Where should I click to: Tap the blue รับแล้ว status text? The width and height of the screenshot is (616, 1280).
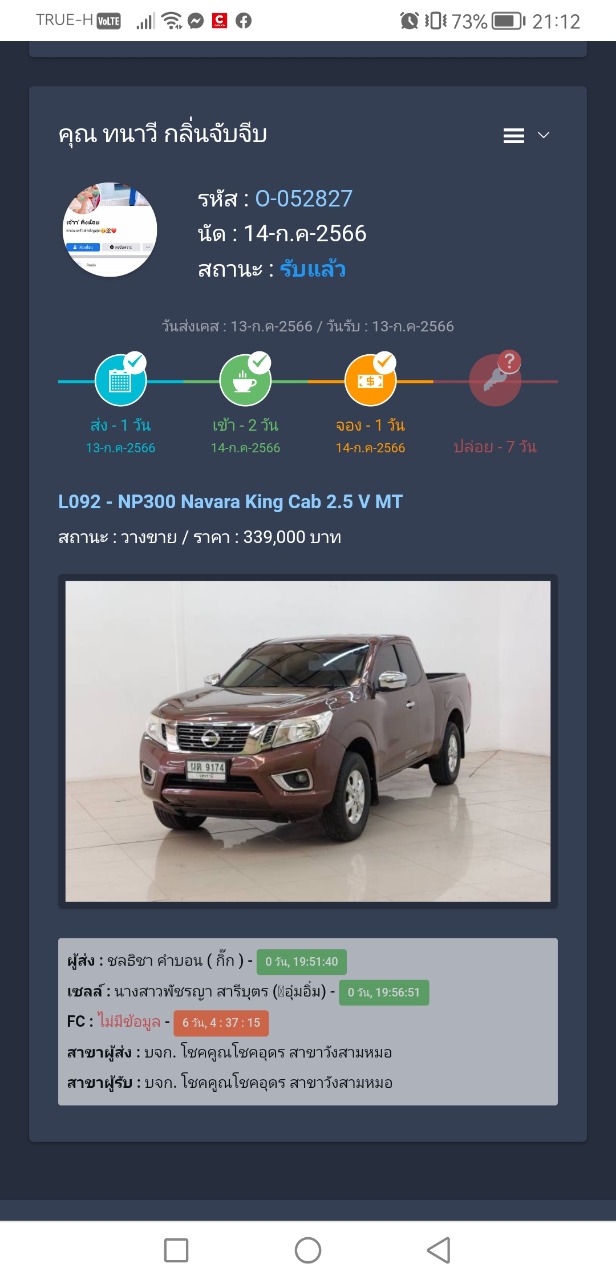point(313,270)
